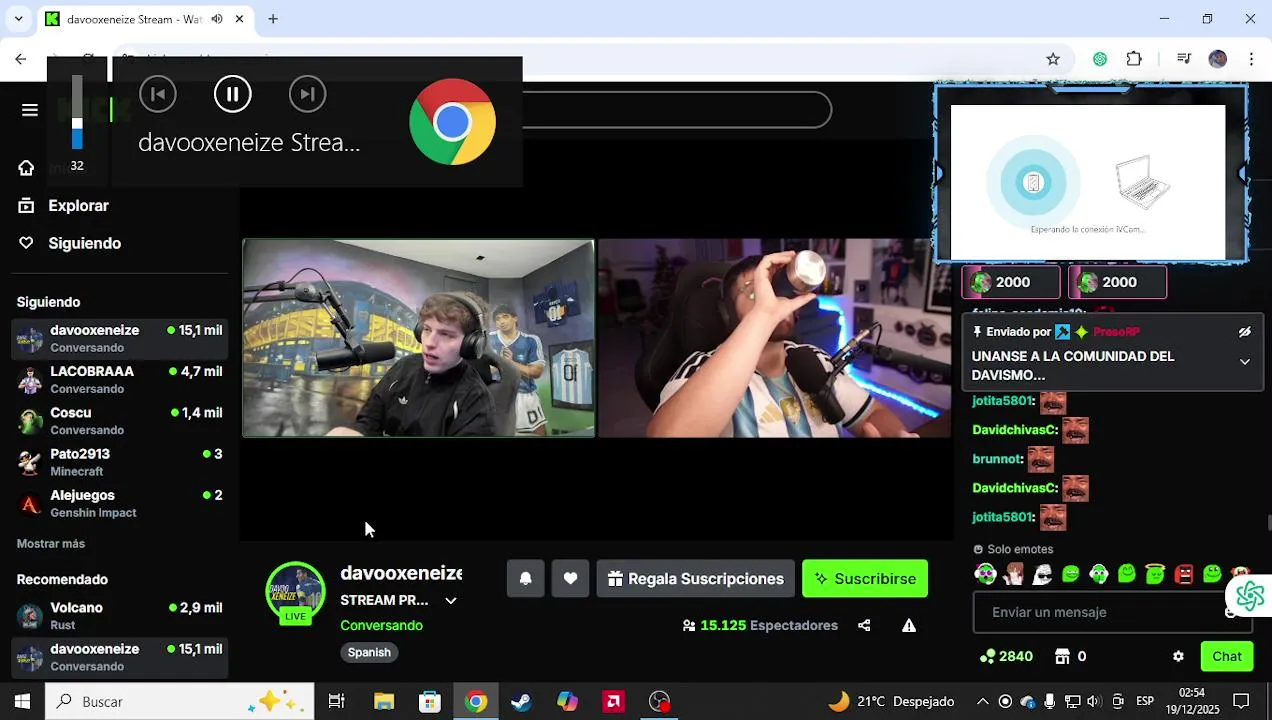Open Chrome three-dot menu
The height and width of the screenshot is (720, 1272).
click(1251, 59)
